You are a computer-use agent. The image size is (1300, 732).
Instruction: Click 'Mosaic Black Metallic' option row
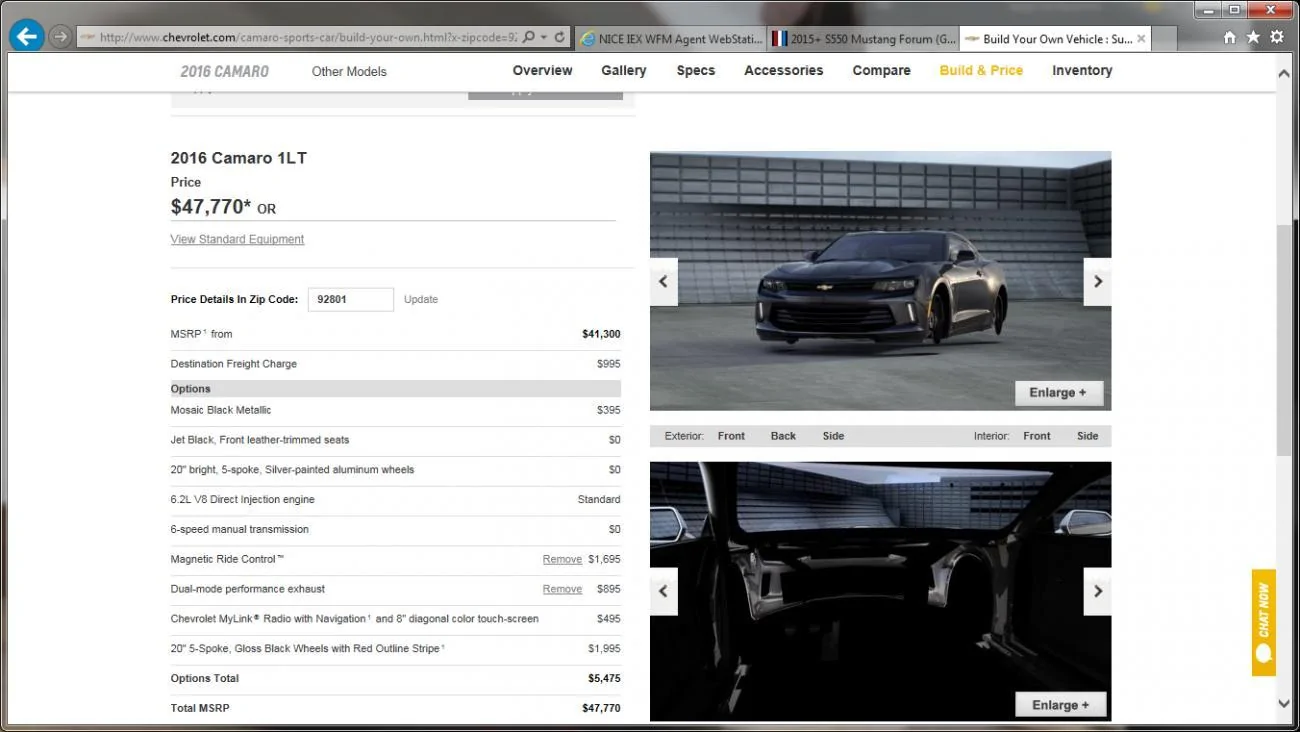coord(395,410)
